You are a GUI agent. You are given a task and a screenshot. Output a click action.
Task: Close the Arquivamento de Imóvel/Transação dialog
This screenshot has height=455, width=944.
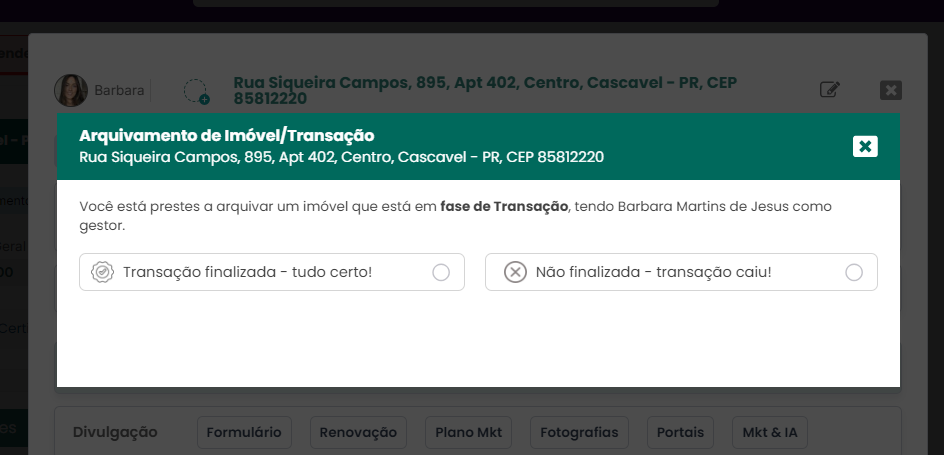coord(865,146)
